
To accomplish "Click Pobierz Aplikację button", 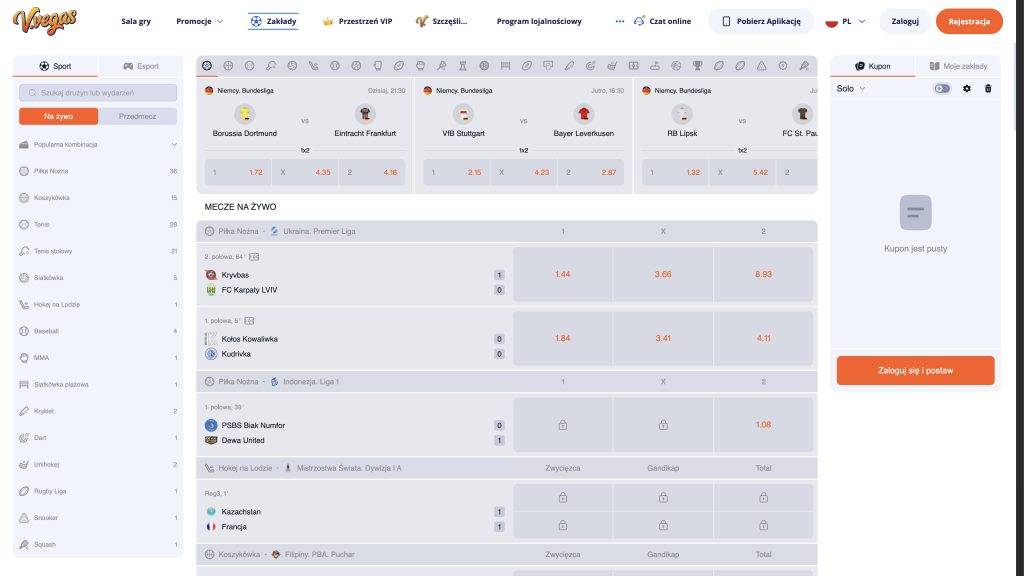I will pos(761,22).
